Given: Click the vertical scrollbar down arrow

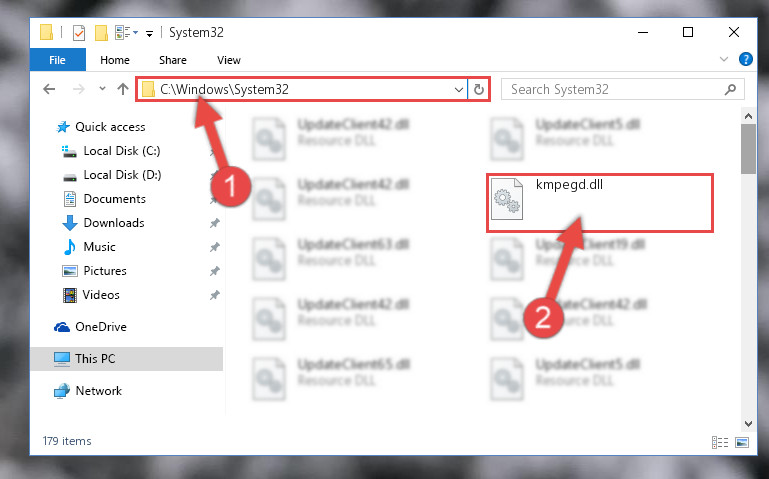Looking at the screenshot, I should (748, 424).
